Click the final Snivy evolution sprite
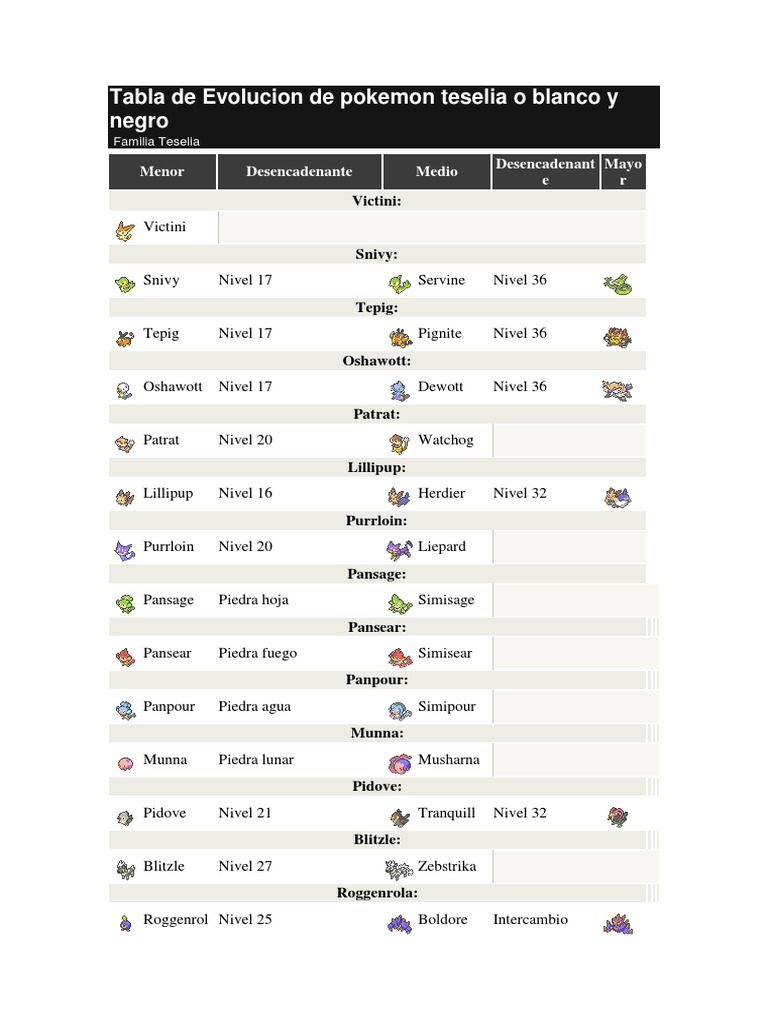 click(617, 283)
